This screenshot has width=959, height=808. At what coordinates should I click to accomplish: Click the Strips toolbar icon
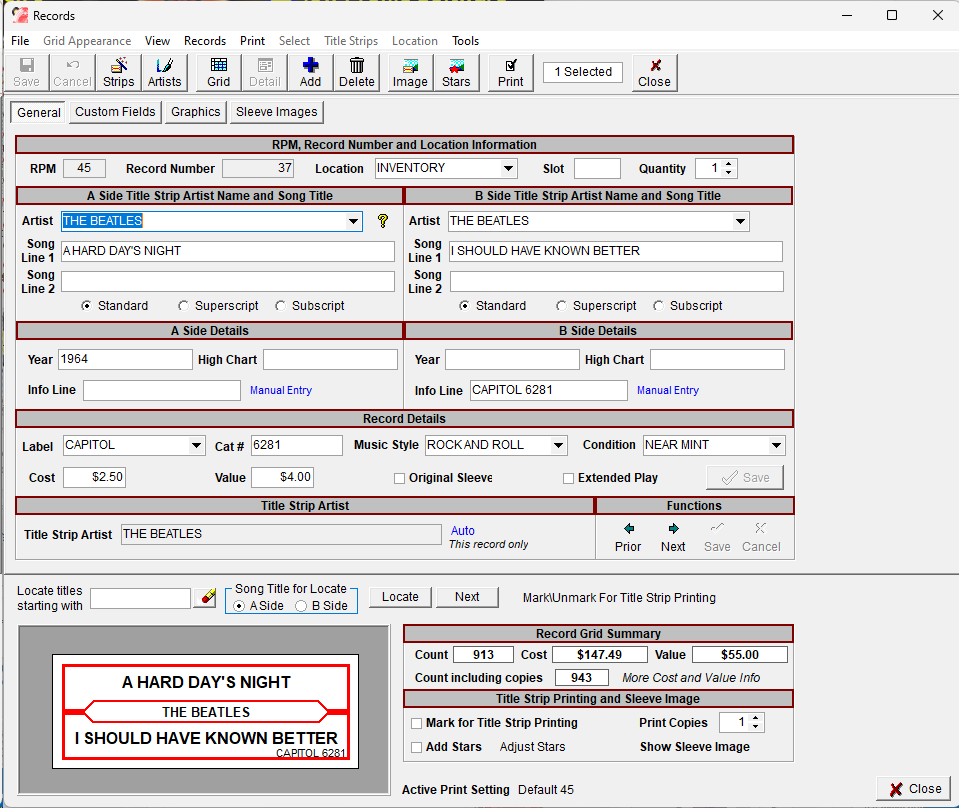click(118, 73)
